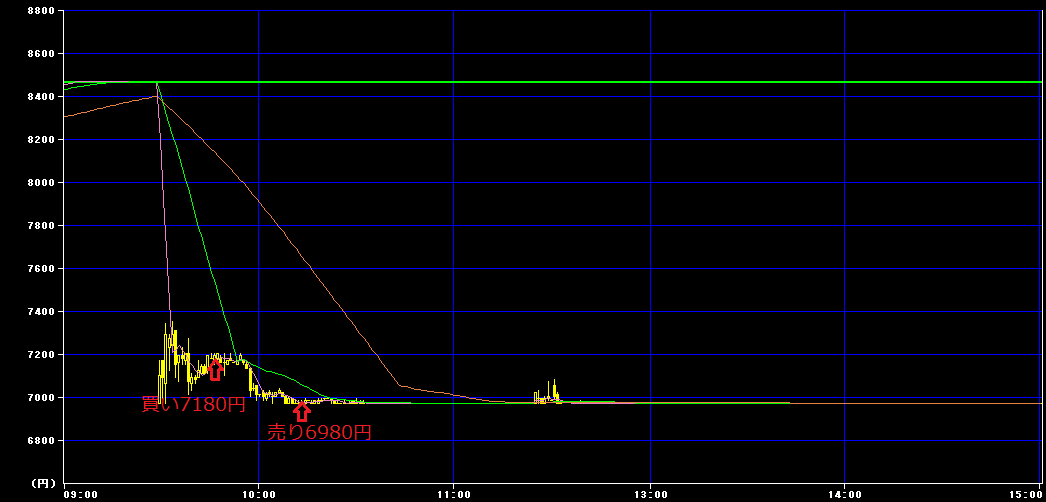Click the 8400 price axis label
This screenshot has width=1046, height=502.
click(43, 97)
